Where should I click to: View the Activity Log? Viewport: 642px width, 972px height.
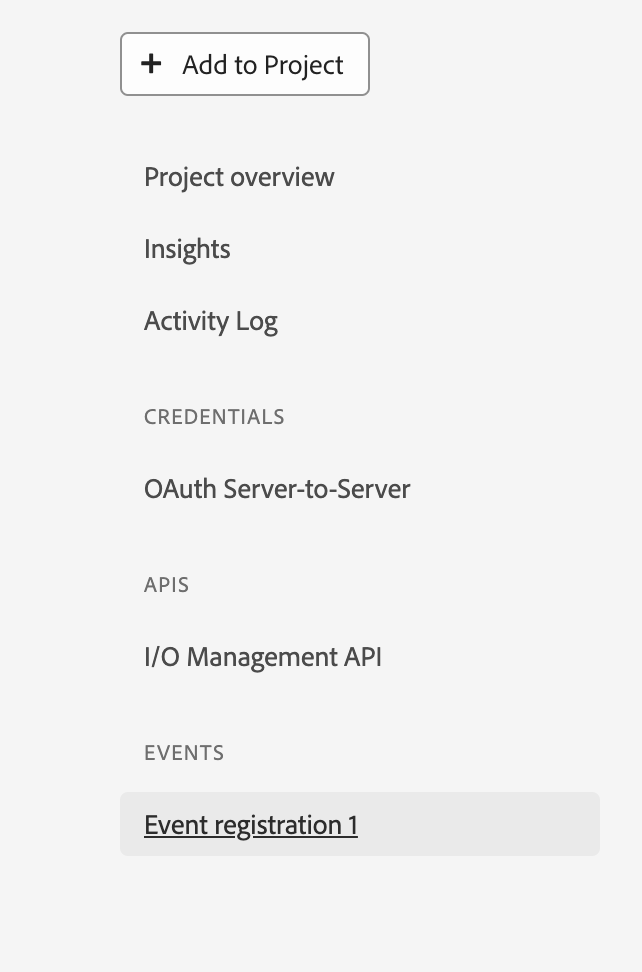211,321
